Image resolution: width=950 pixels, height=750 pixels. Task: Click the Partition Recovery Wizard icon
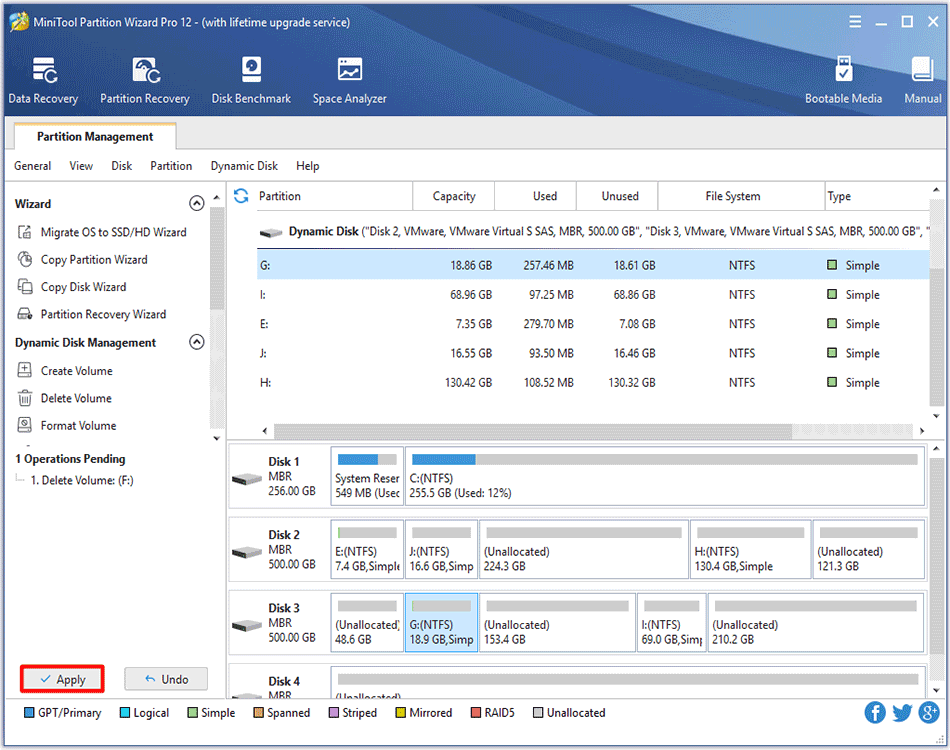click(x=25, y=314)
